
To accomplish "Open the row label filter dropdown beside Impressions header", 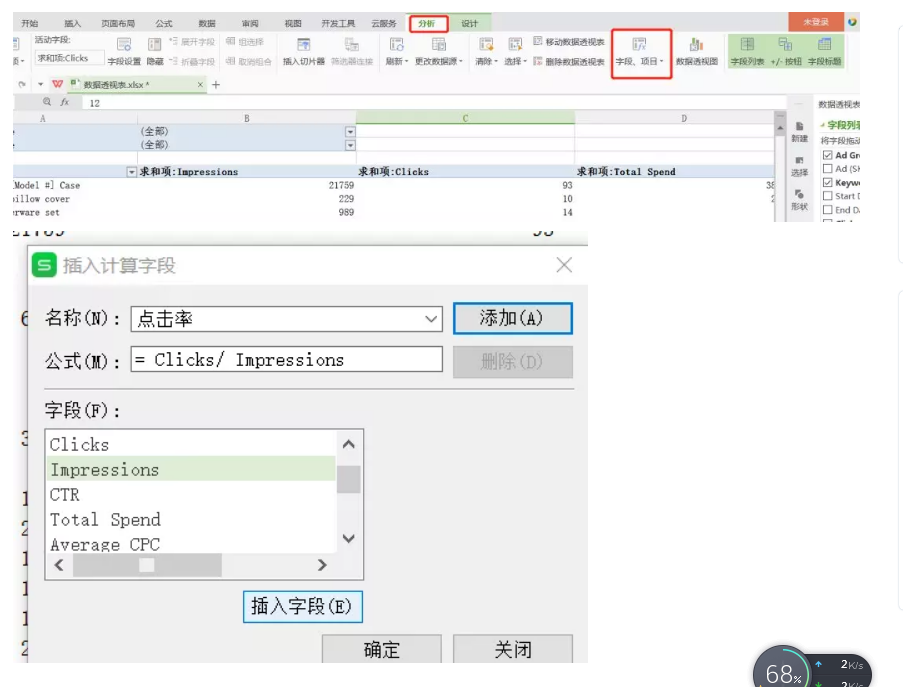I will [x=131, y=172].
